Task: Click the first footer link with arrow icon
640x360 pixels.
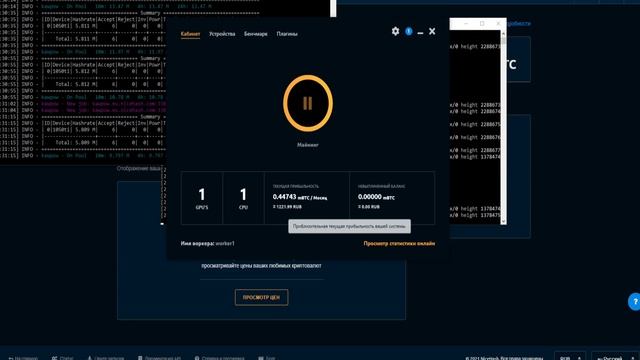Action: pos(23,358)
